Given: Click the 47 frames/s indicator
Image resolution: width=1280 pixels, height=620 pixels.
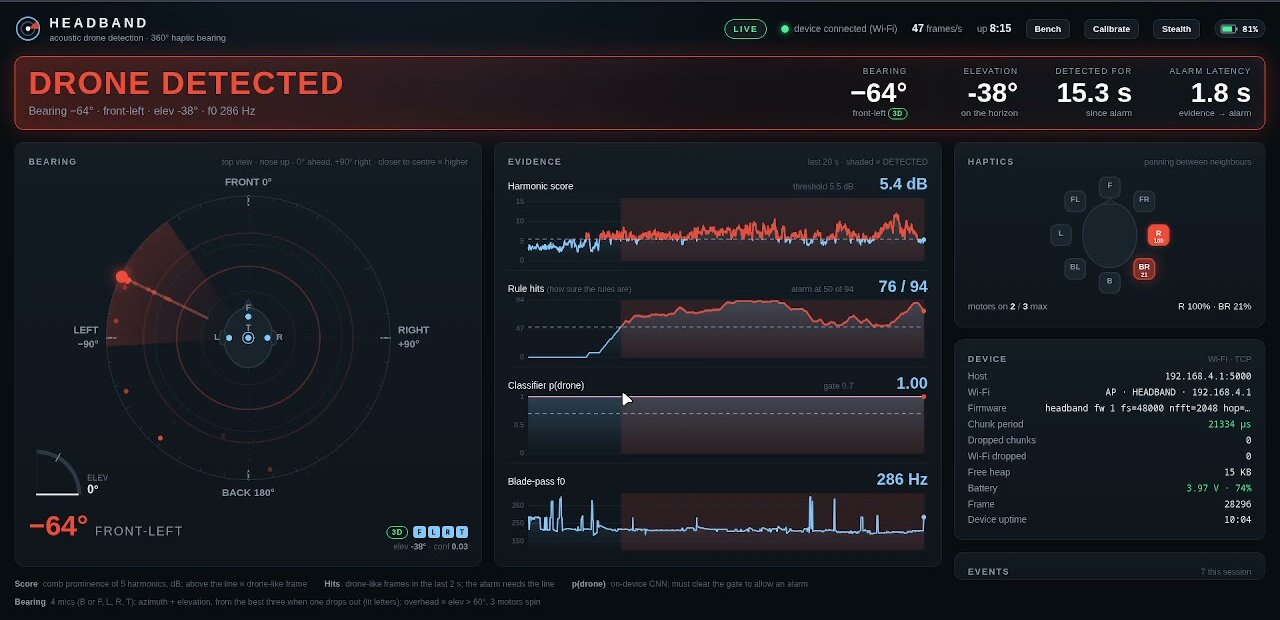Looking at the screenshot, I should tap(936, 29).
